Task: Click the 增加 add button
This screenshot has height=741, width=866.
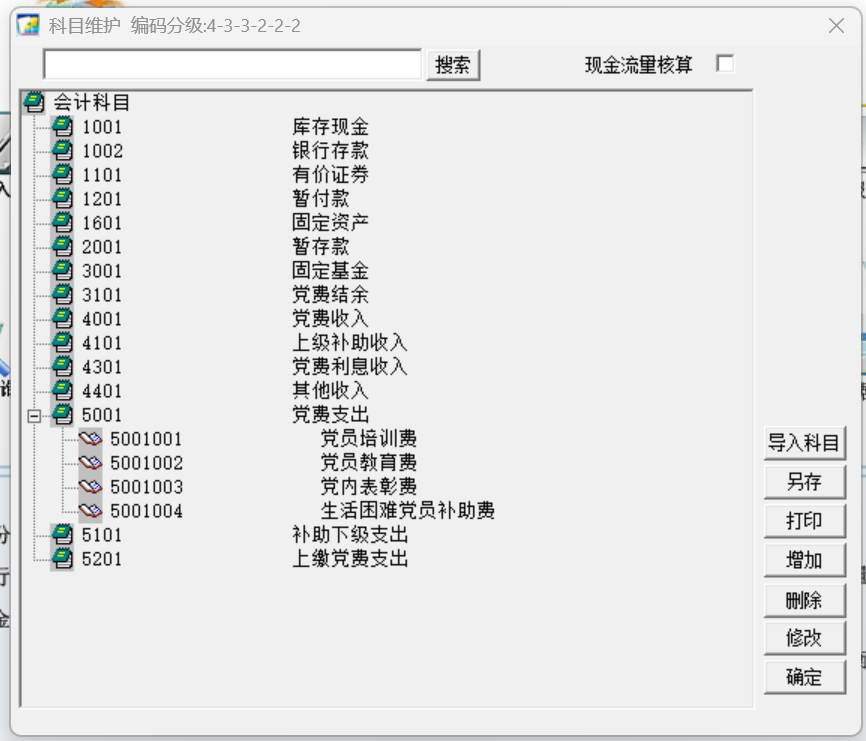Action: (x=804, y=560)
